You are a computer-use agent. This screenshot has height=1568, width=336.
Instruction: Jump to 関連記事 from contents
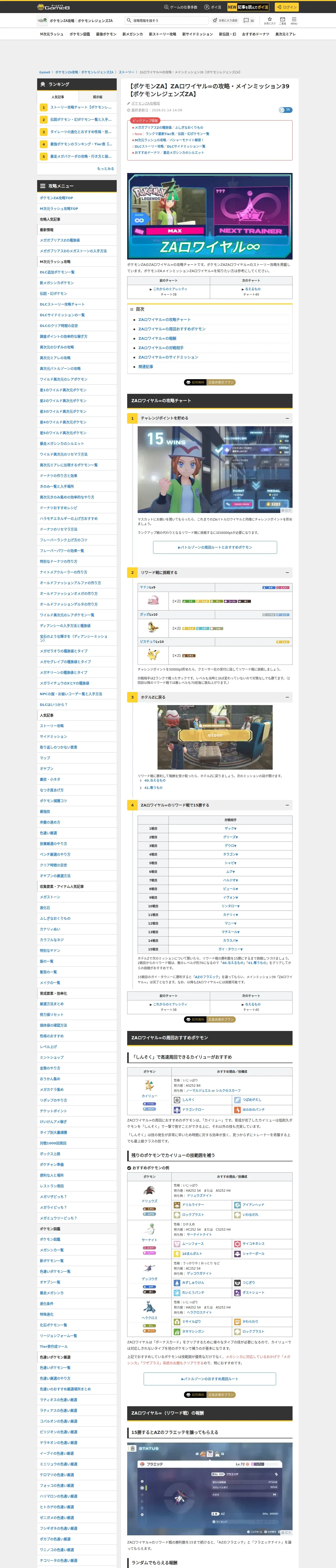[146, 366]
